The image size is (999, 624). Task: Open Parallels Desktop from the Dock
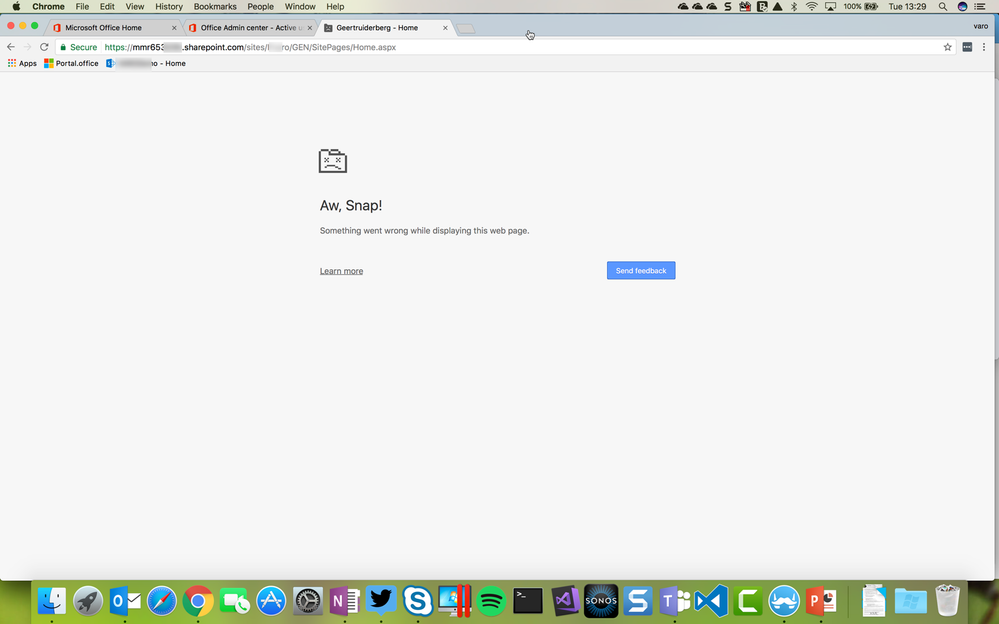click(454, 601)
